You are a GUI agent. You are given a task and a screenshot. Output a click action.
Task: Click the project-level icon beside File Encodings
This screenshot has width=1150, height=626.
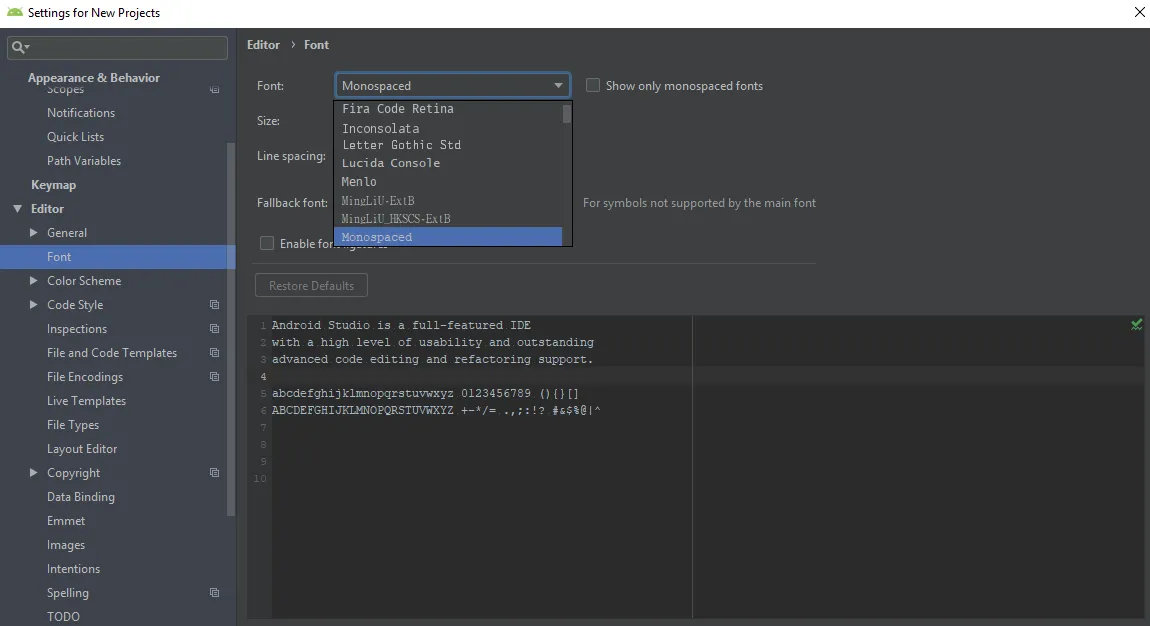click(x=214, y=377)
